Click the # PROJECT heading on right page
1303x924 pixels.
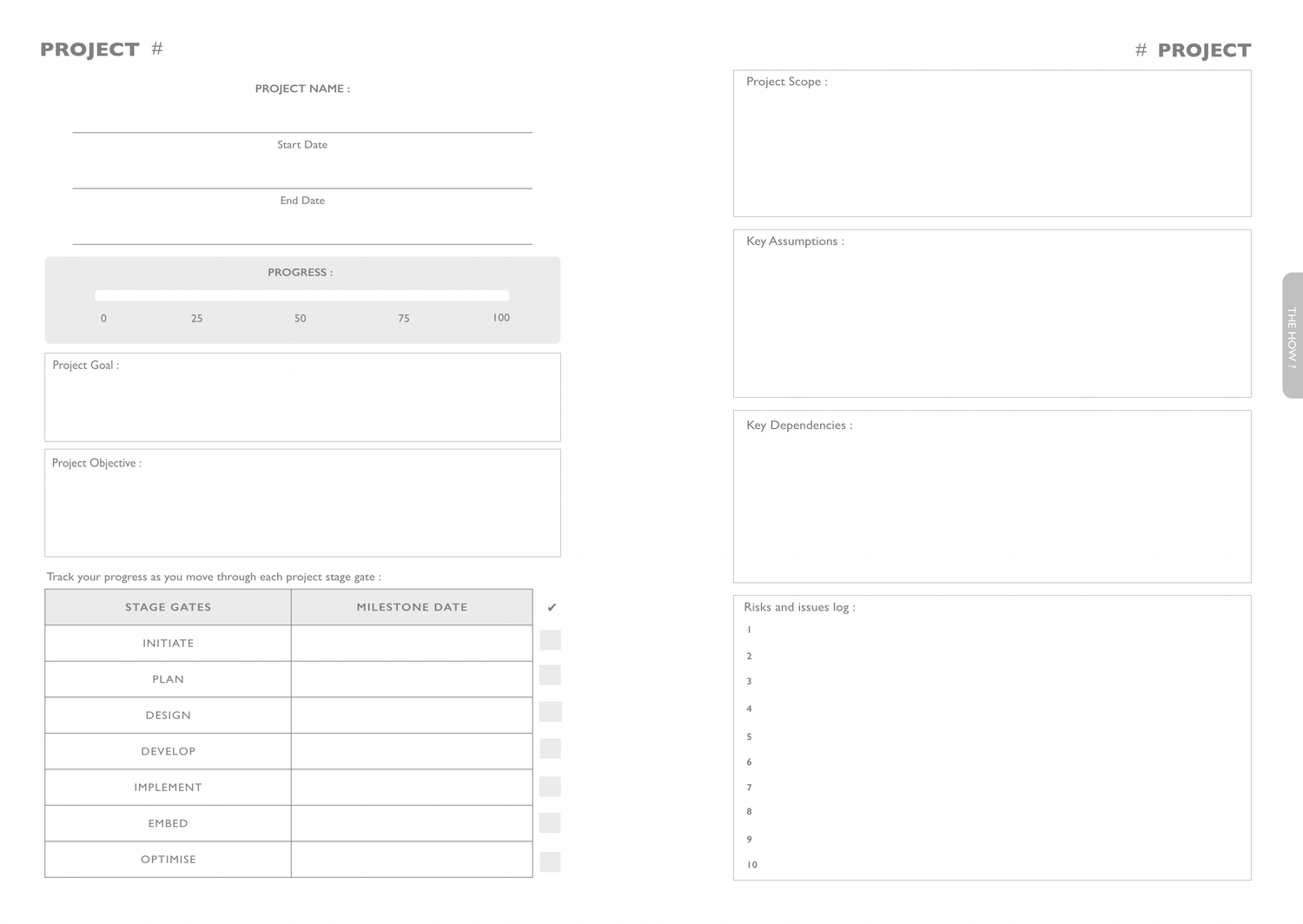point(1193,50)
